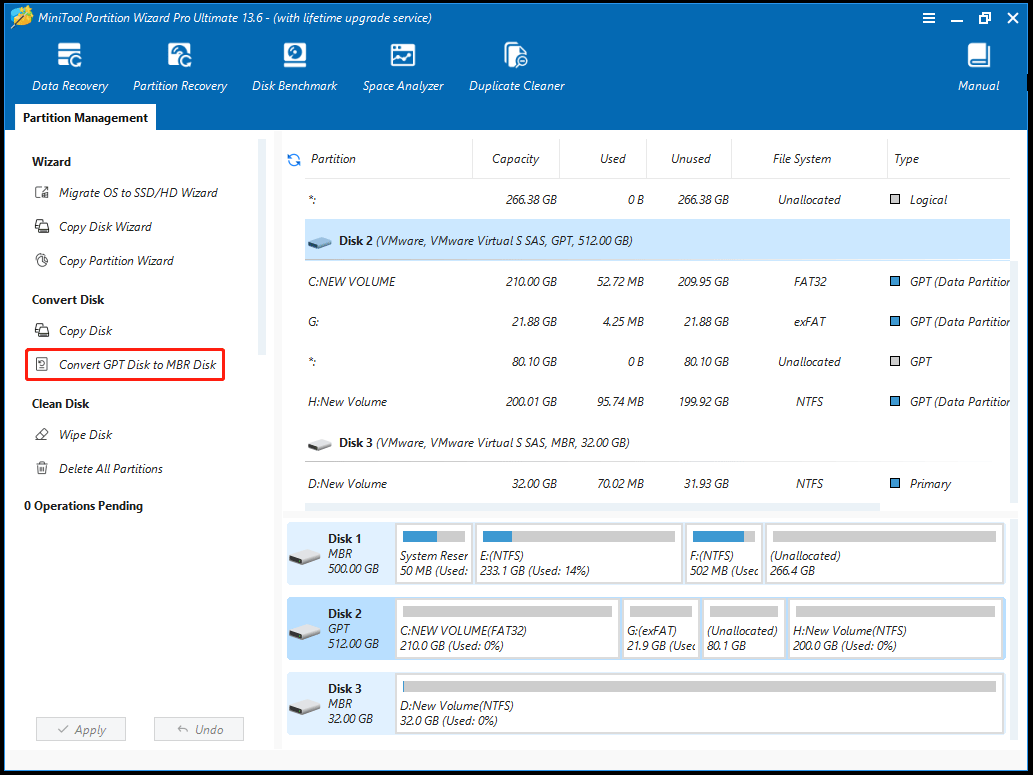
Task: Click the Disk 2 drive icon in partition list
Action: tap(320, 243)
